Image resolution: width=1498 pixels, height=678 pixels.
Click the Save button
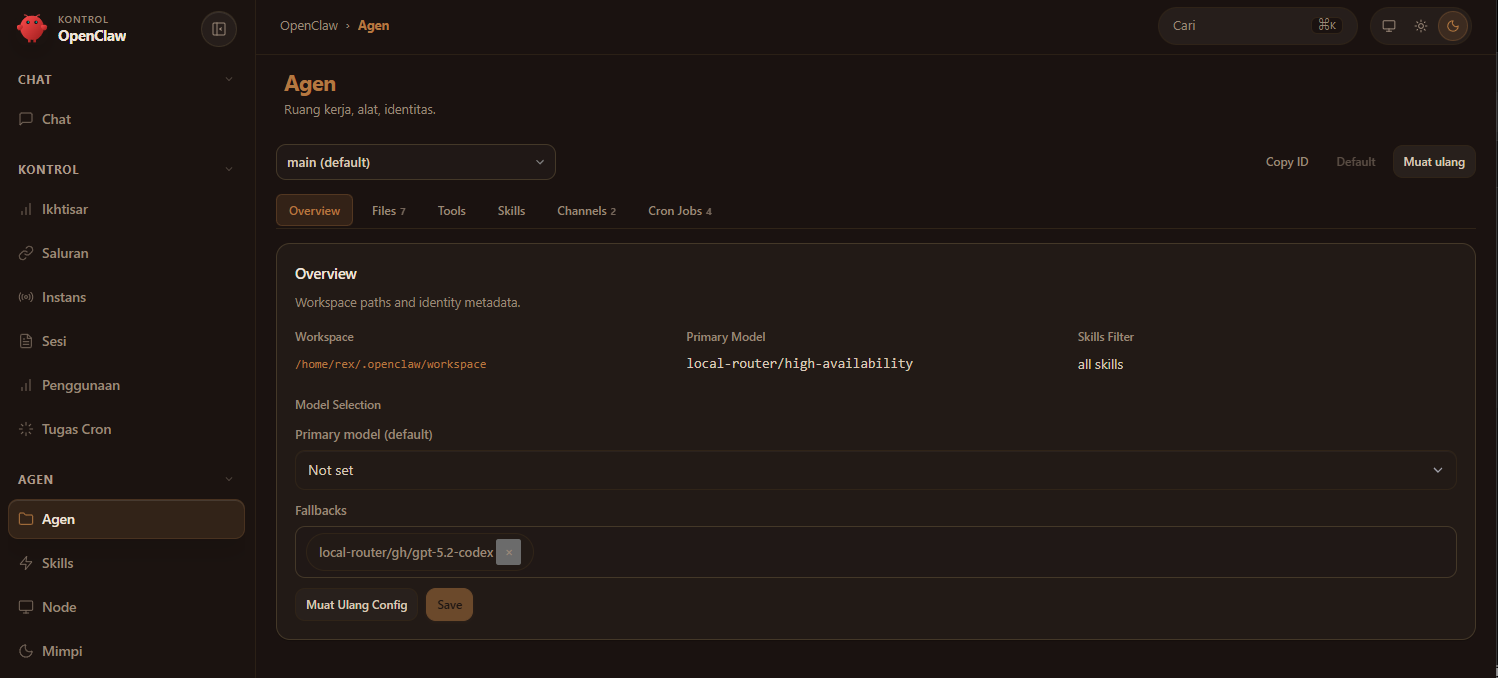pos(449,604)
